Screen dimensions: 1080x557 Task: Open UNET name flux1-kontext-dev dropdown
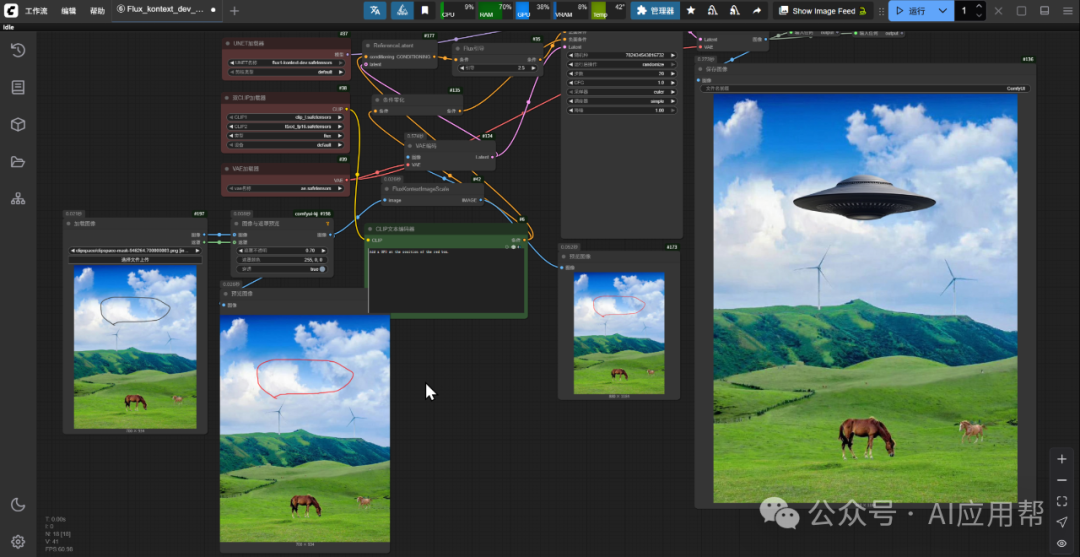[286, 62]
